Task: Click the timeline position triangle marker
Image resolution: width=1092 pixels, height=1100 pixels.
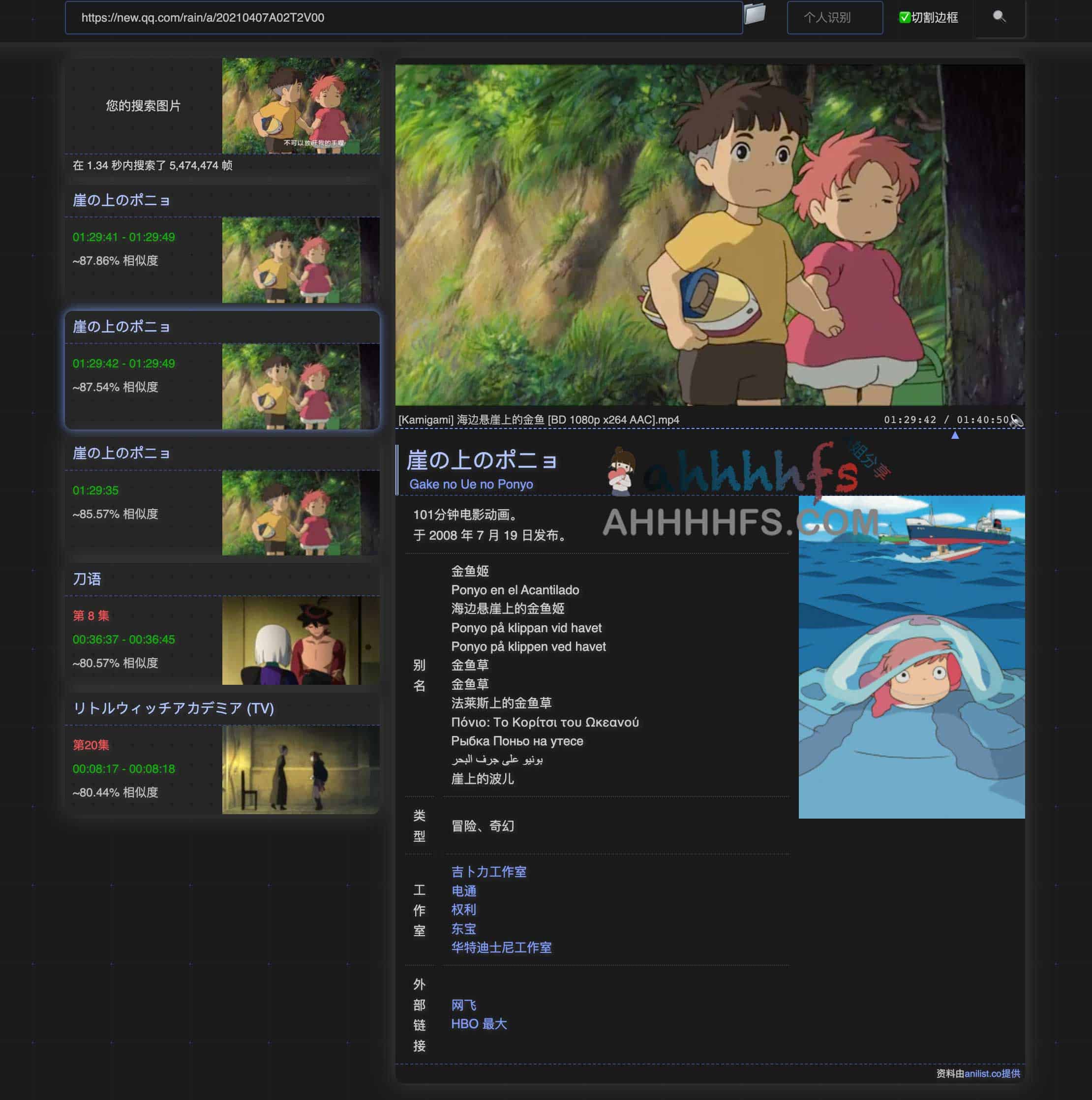Action: (955, 435)
